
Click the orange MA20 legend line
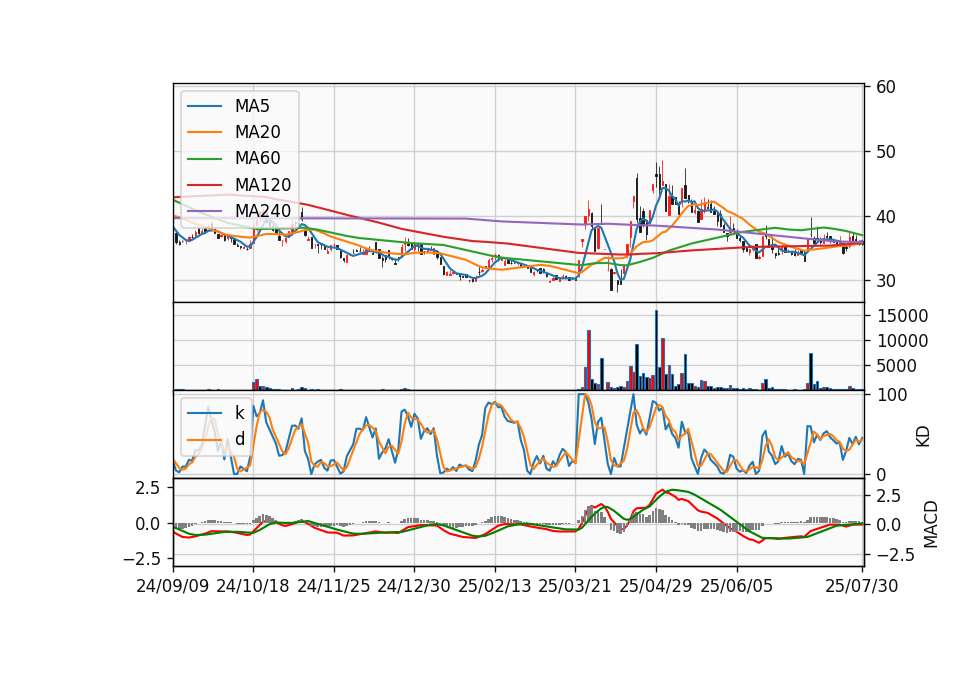[205, 132]
